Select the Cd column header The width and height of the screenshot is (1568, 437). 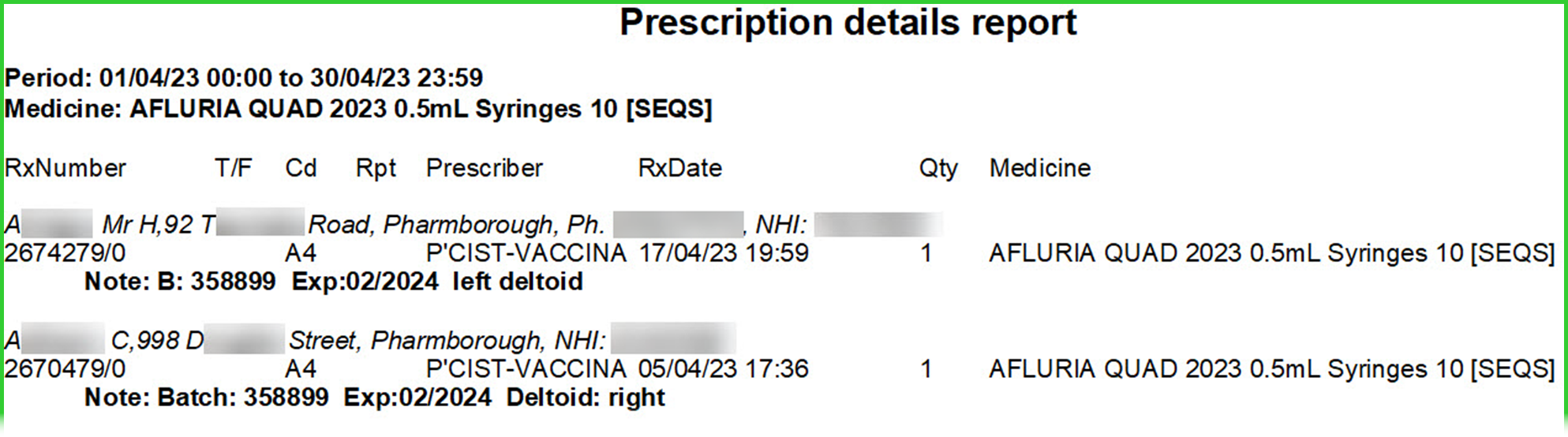(x=301, y=168)
